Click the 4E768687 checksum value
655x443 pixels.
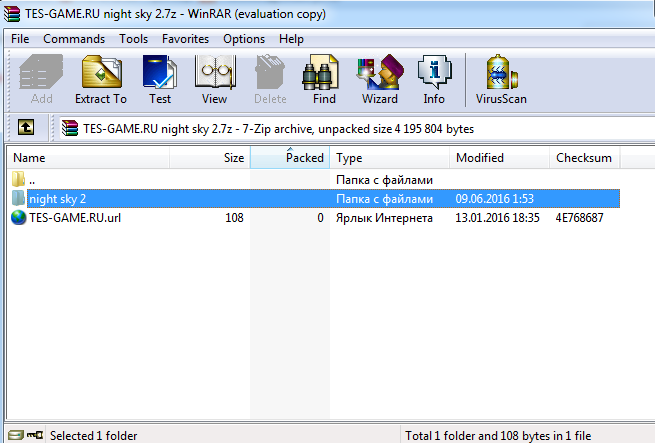coord(579,218)
